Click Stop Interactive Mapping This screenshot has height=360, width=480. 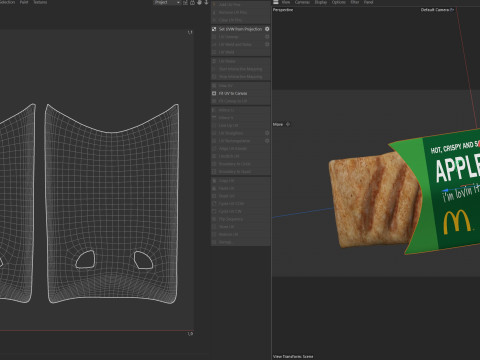[240, 77]
